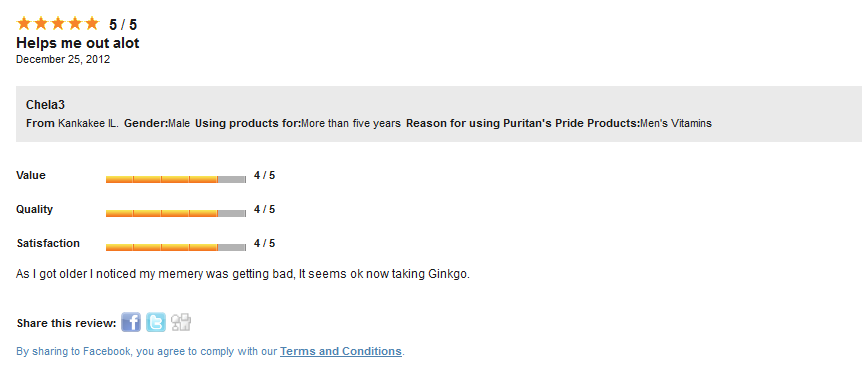Click the second orange rating star
The width and height of the screenshot is (862, 380).
(x=41, y=24)
